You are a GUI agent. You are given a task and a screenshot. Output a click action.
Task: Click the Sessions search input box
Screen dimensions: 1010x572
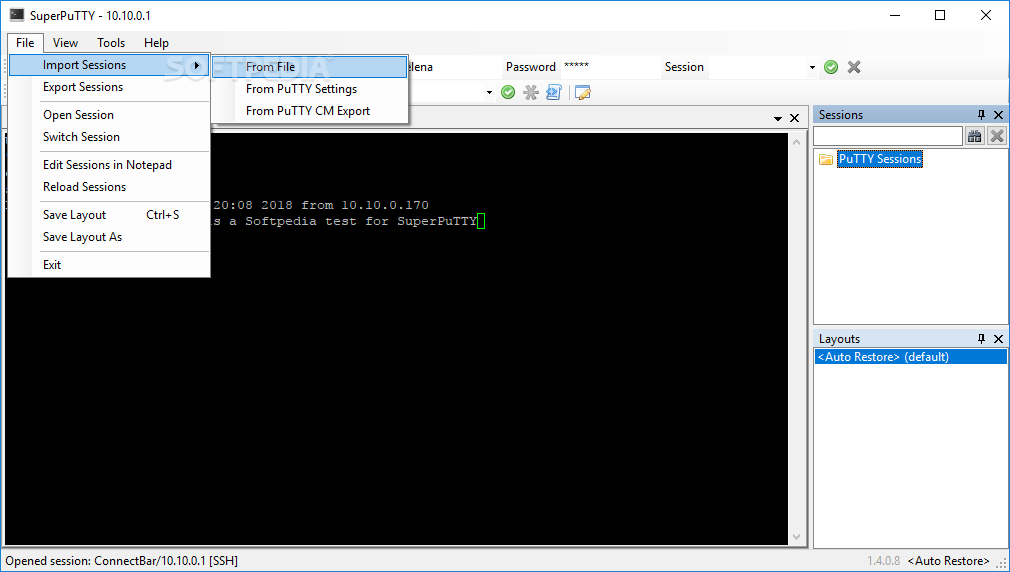888,136
